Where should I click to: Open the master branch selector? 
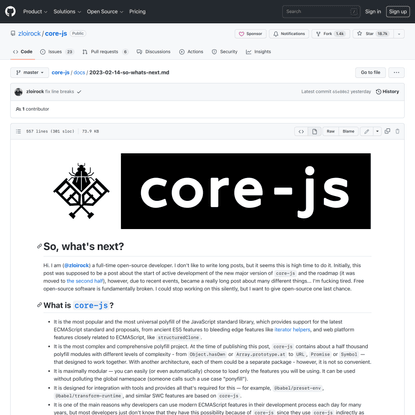tap(30, 72)
